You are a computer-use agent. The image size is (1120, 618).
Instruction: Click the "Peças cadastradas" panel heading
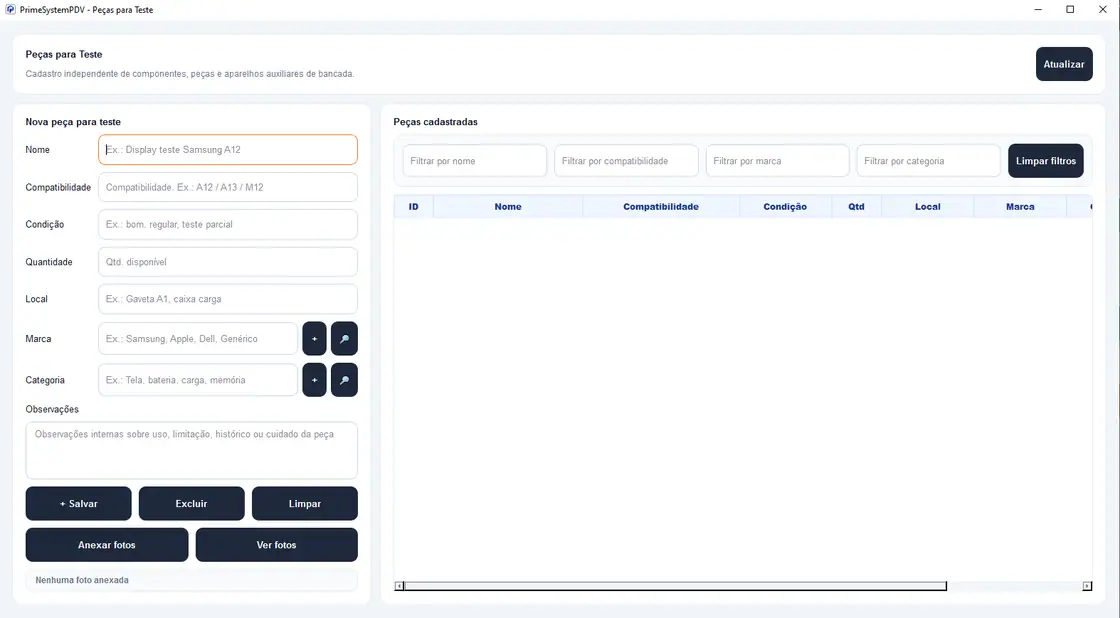coord(436,122)
